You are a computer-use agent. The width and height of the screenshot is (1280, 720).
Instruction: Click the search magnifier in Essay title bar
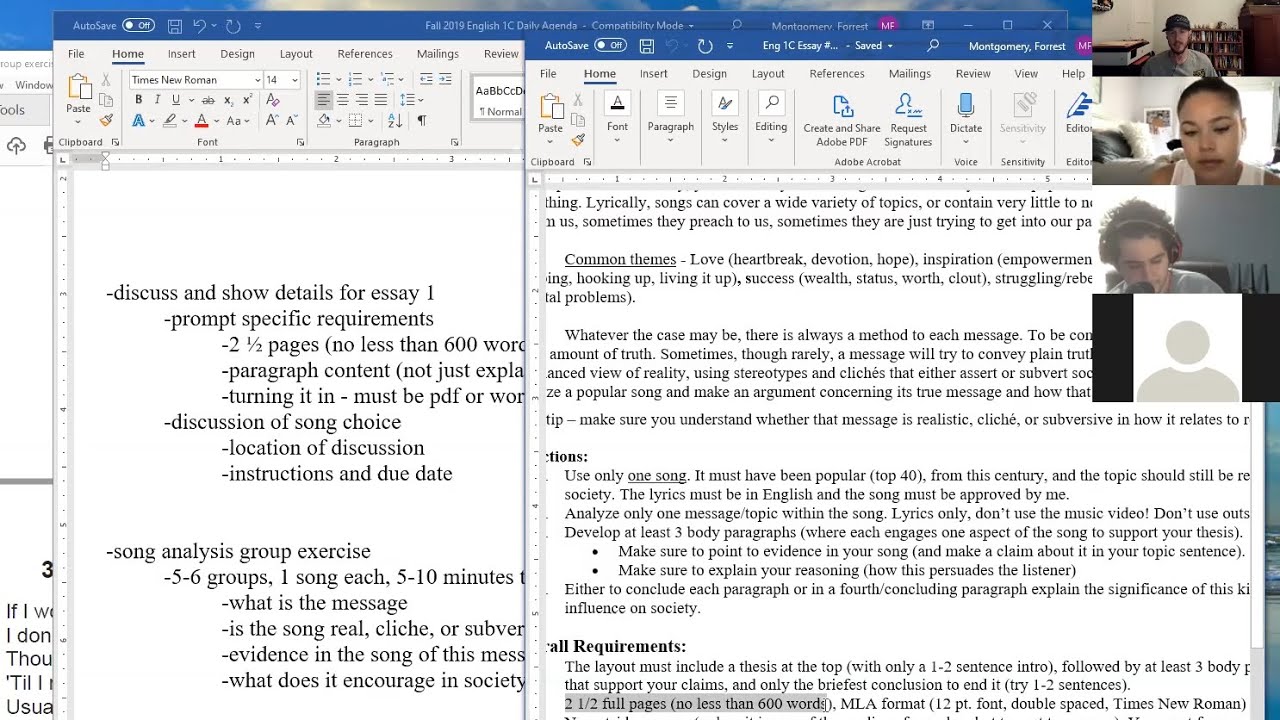pyautogui.click(x=933, y=46)
